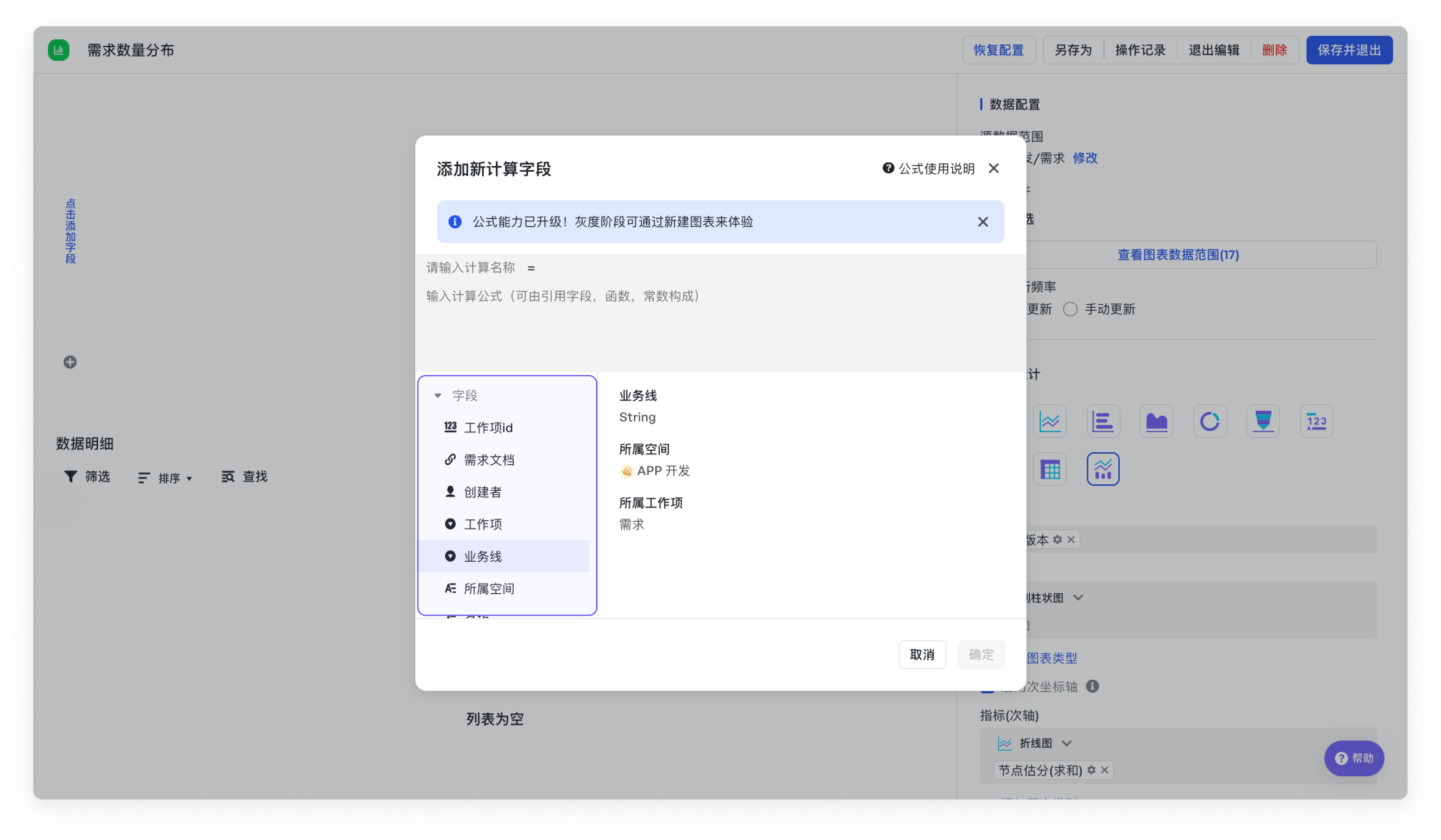Open 筛选 filter in 数据明细
The height and width of the screenshot is (840, 1441).
[x=87, y=477]
